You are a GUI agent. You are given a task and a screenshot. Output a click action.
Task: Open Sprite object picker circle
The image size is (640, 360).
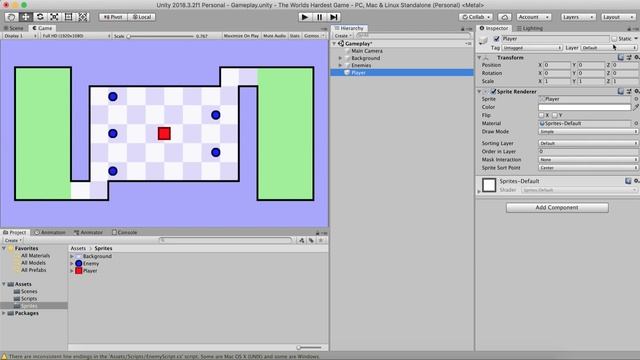point(636,99)
